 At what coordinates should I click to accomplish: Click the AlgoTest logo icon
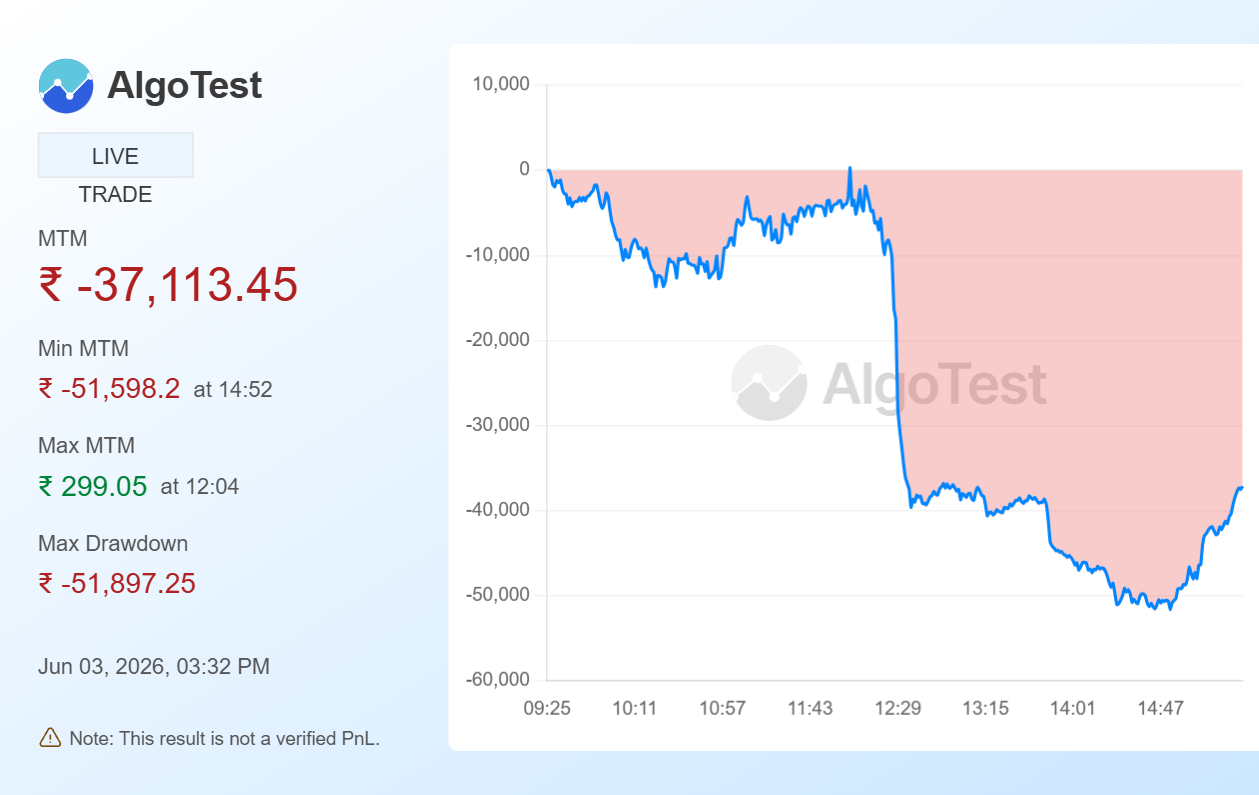(66, 86)
